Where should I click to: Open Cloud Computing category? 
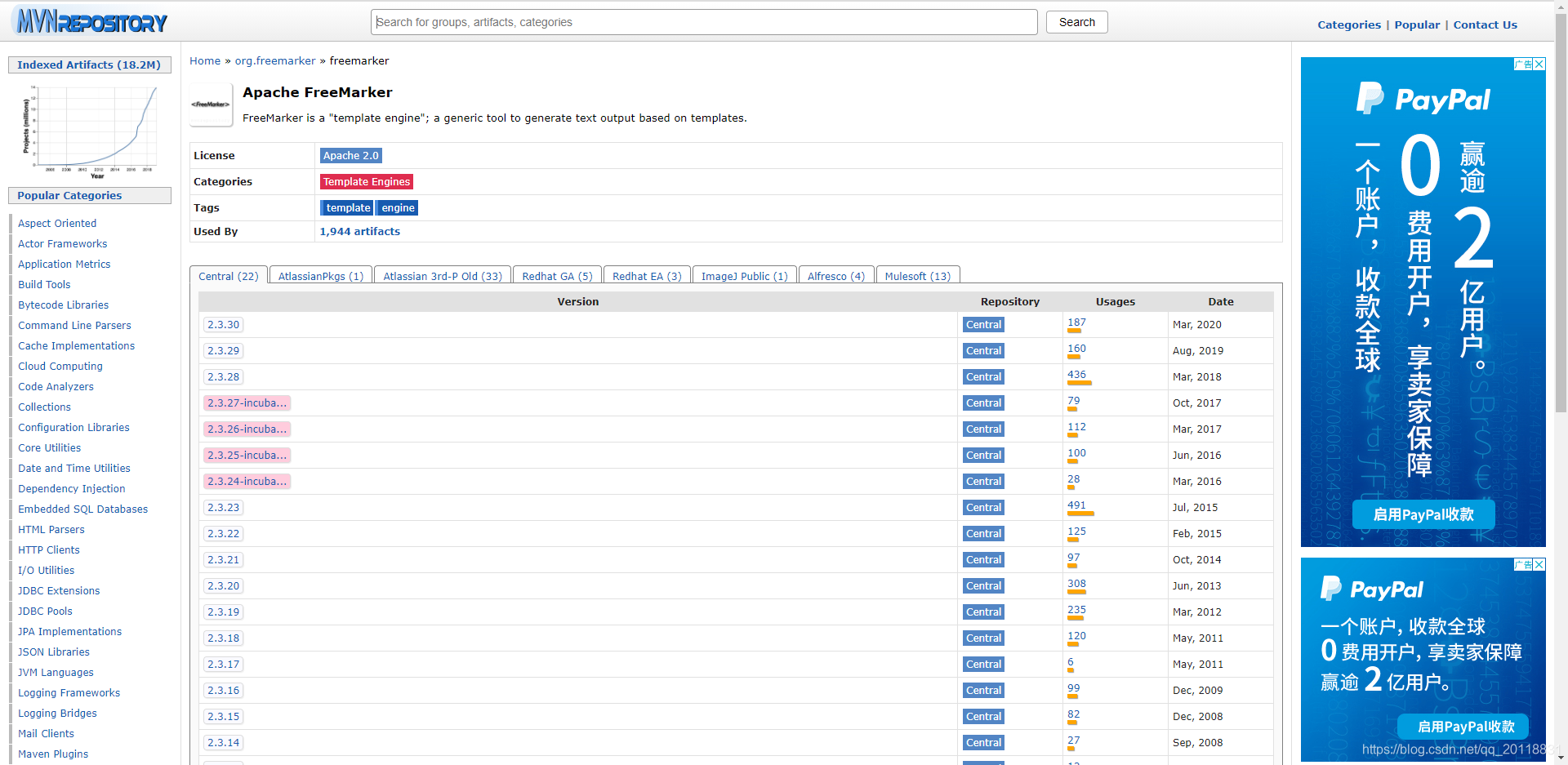click(x=60, y=366)
